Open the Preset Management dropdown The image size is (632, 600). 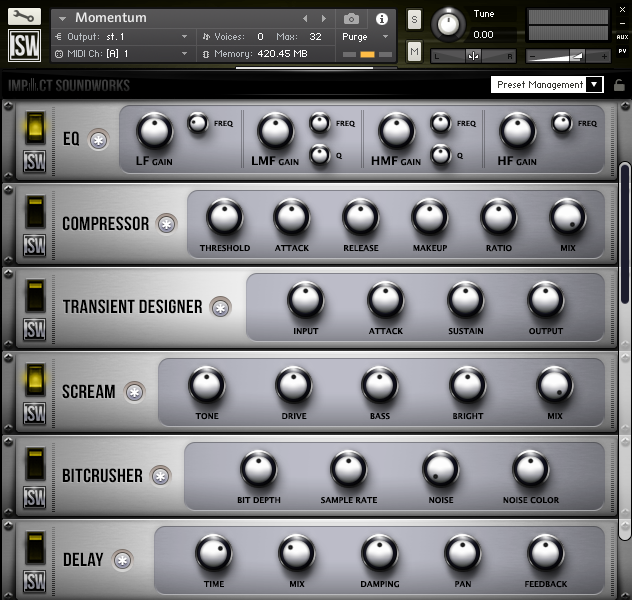point(547,85)
